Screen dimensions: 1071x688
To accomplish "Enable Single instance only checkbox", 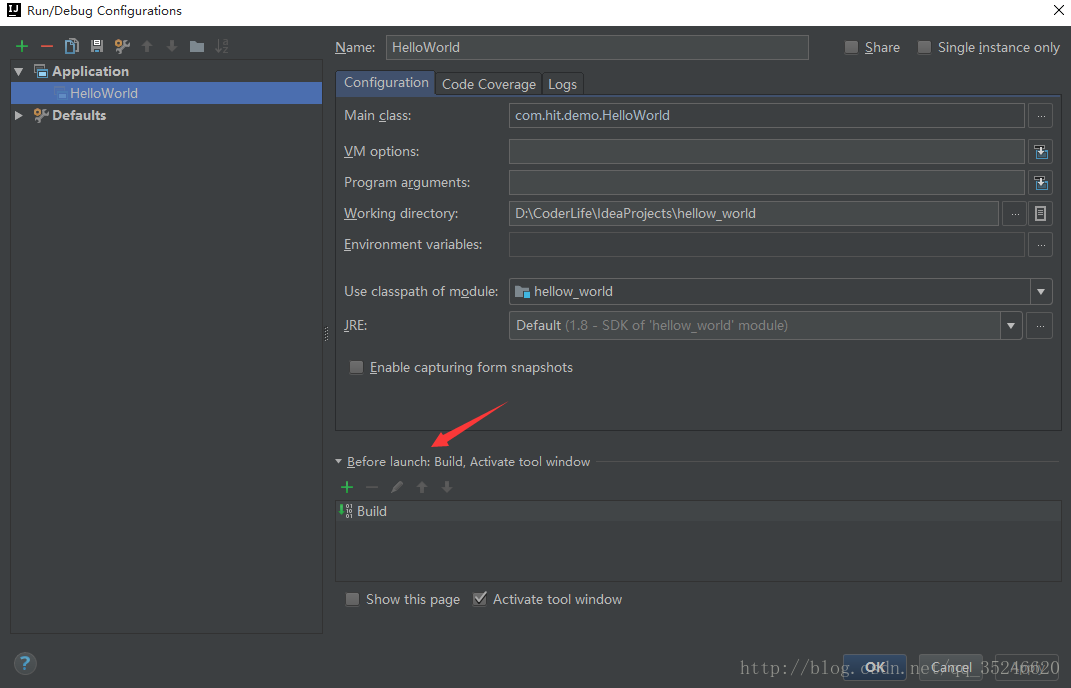I will pyautogui.click(x=924, y=47).
